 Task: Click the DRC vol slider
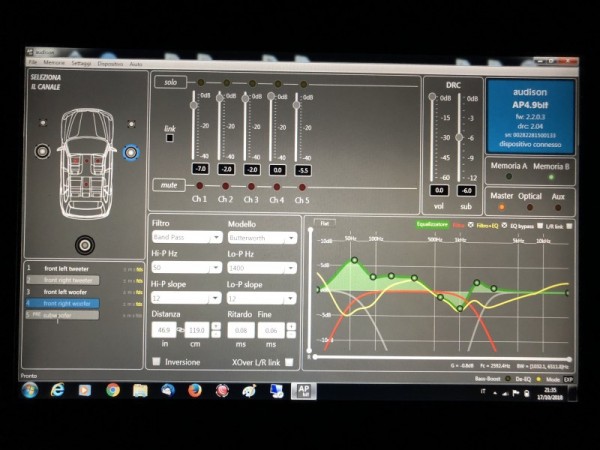432,96
